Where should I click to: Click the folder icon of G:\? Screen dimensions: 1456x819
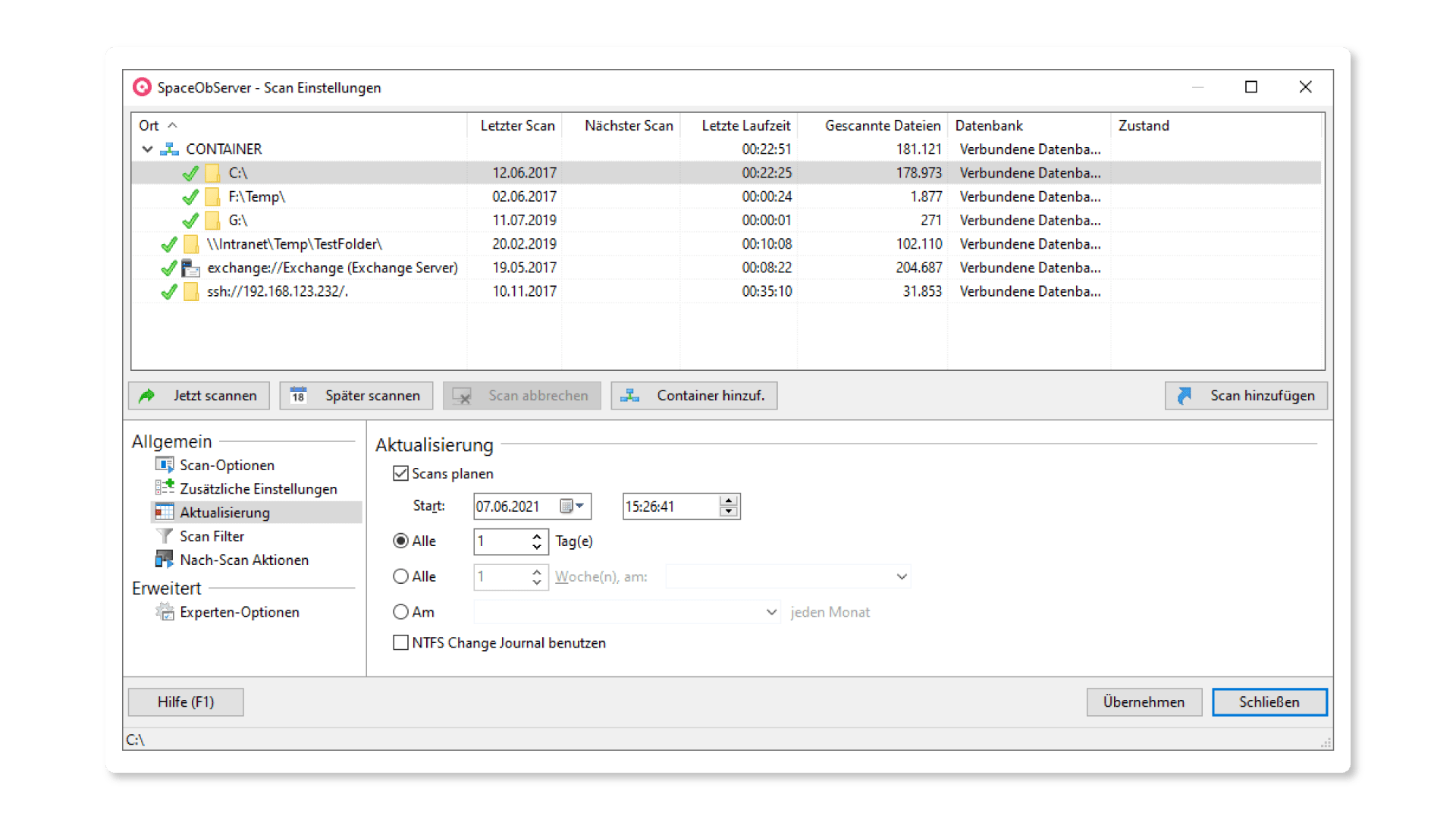coord(213,221)
